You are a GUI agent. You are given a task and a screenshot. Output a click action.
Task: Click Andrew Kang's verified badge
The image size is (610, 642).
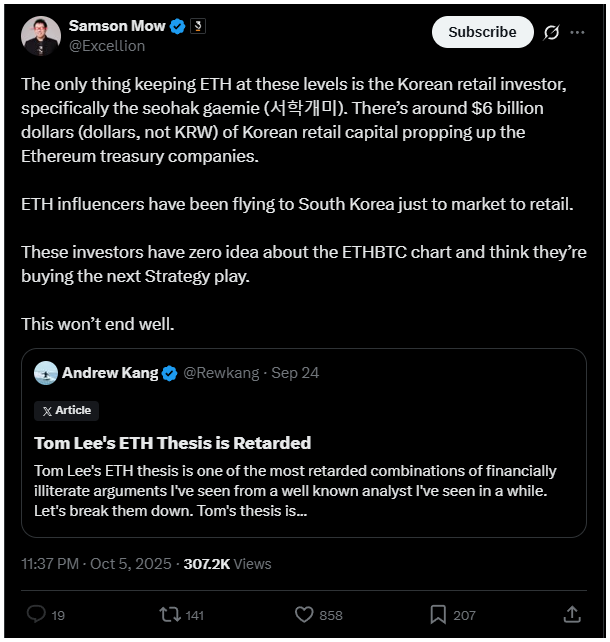(x=170, y=373)
